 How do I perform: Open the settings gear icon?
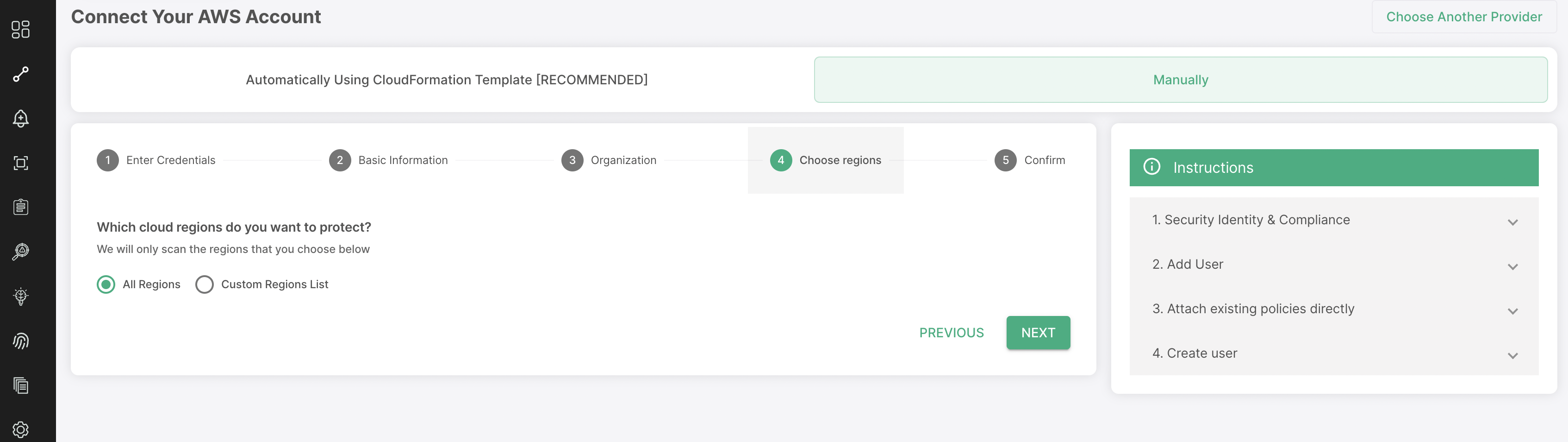pyautogui.click(x=21, y=429)
